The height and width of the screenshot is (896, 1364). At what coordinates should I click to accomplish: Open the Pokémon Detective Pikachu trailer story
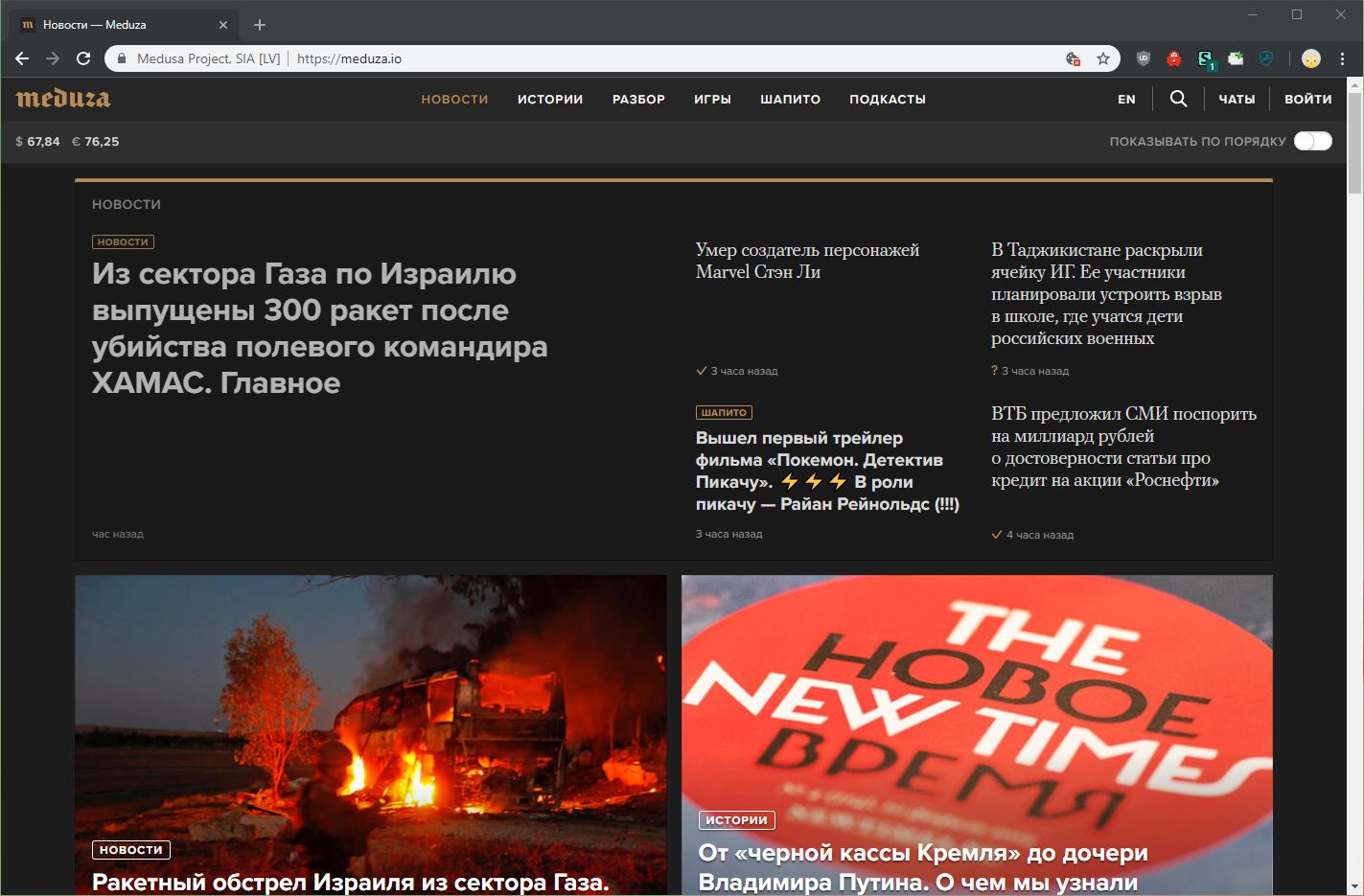tap(827, 471)
